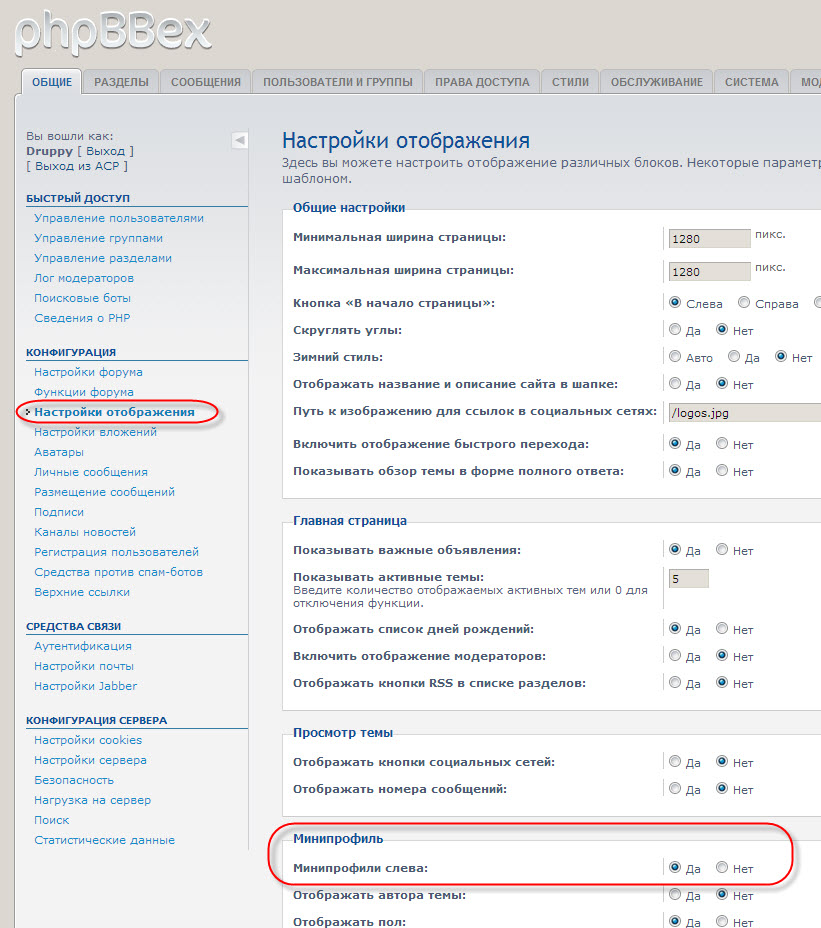
Task: Click the Минимальная ширина страницы field
Action: point(709,239)
